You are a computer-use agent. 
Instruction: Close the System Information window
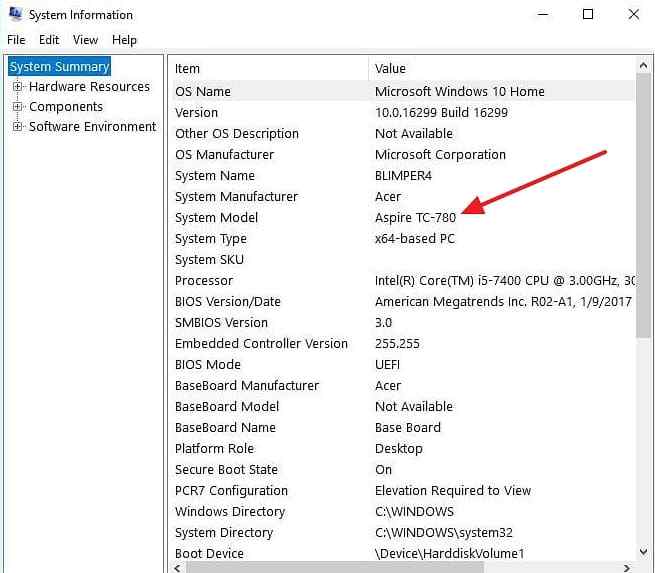pos(633,14)
